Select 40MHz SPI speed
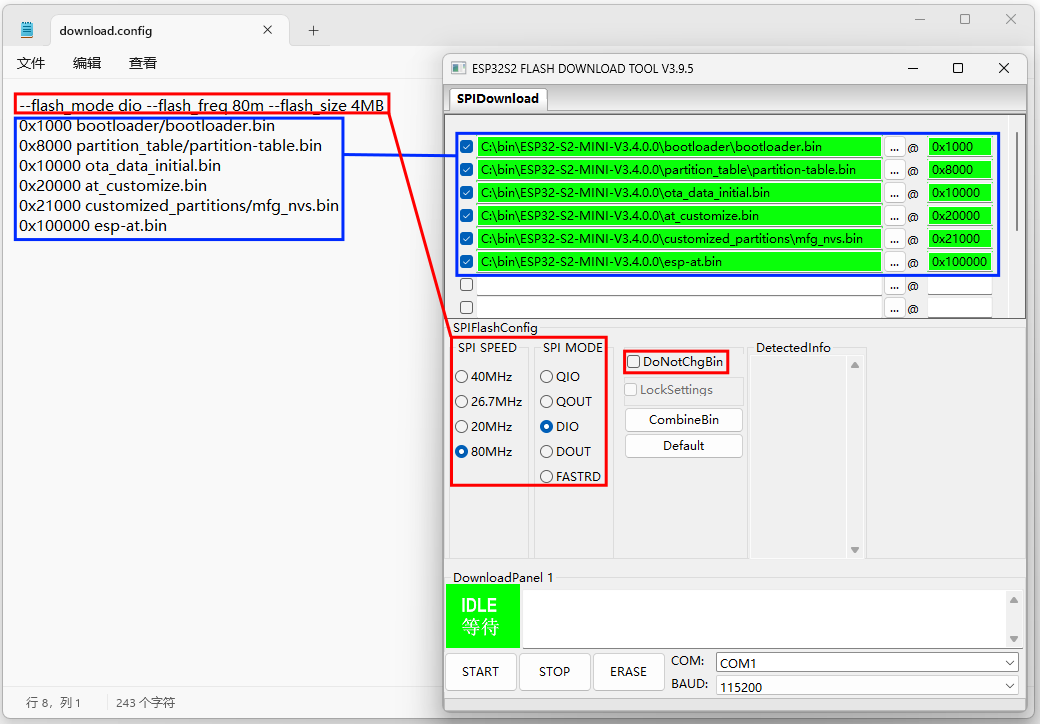Screen dimensions: 1040x724 (461, 377)
